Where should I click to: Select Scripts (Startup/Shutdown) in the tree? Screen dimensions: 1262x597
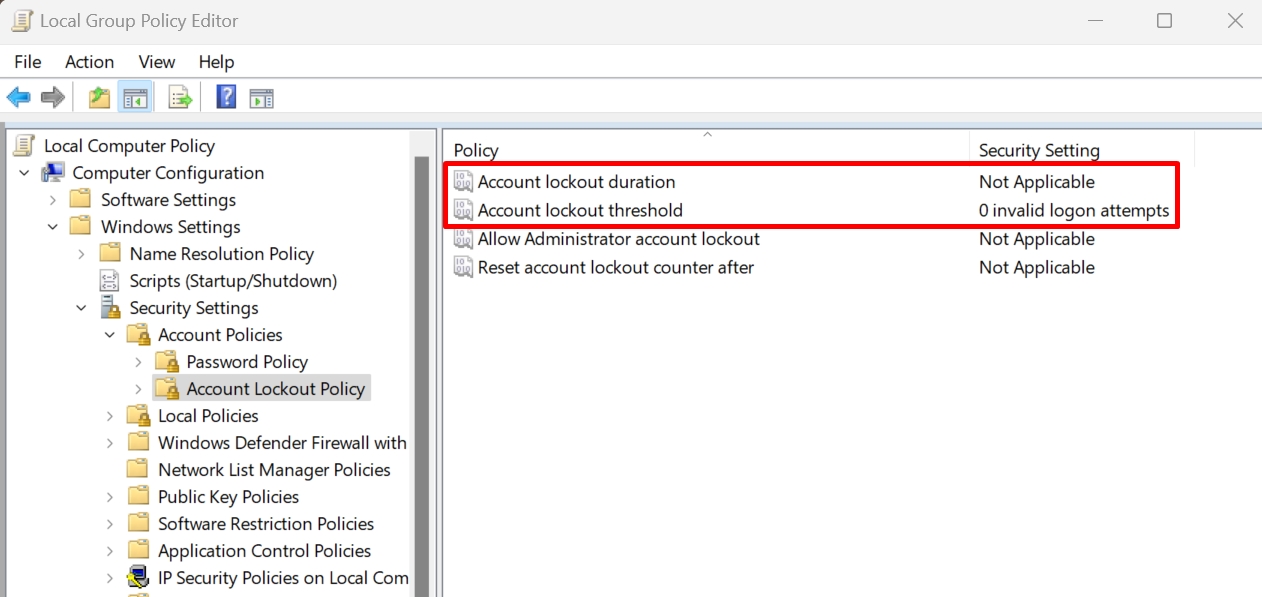pos(232,281)
